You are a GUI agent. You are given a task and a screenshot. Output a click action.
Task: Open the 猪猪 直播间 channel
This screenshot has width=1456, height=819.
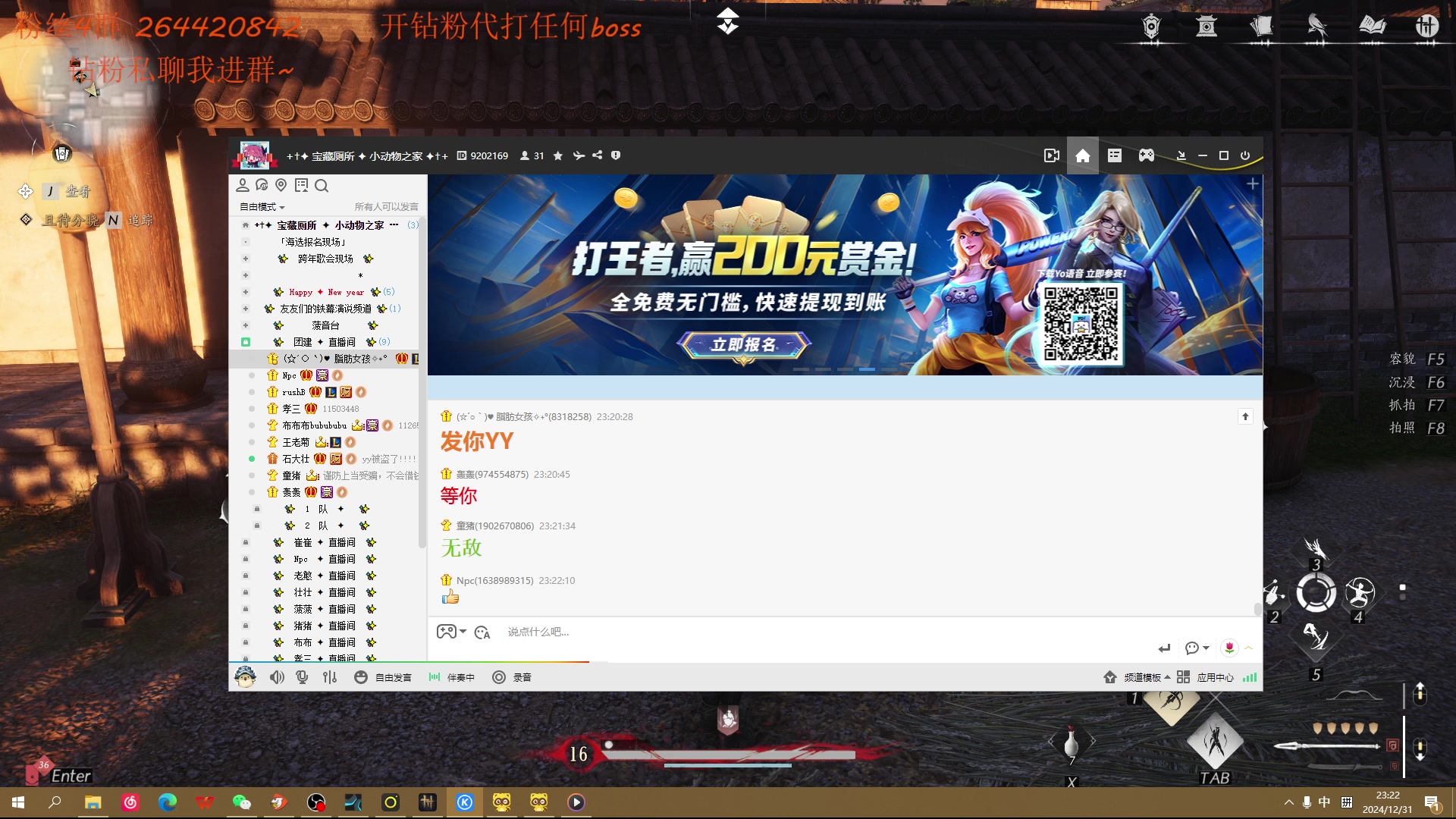click(325, 626)
